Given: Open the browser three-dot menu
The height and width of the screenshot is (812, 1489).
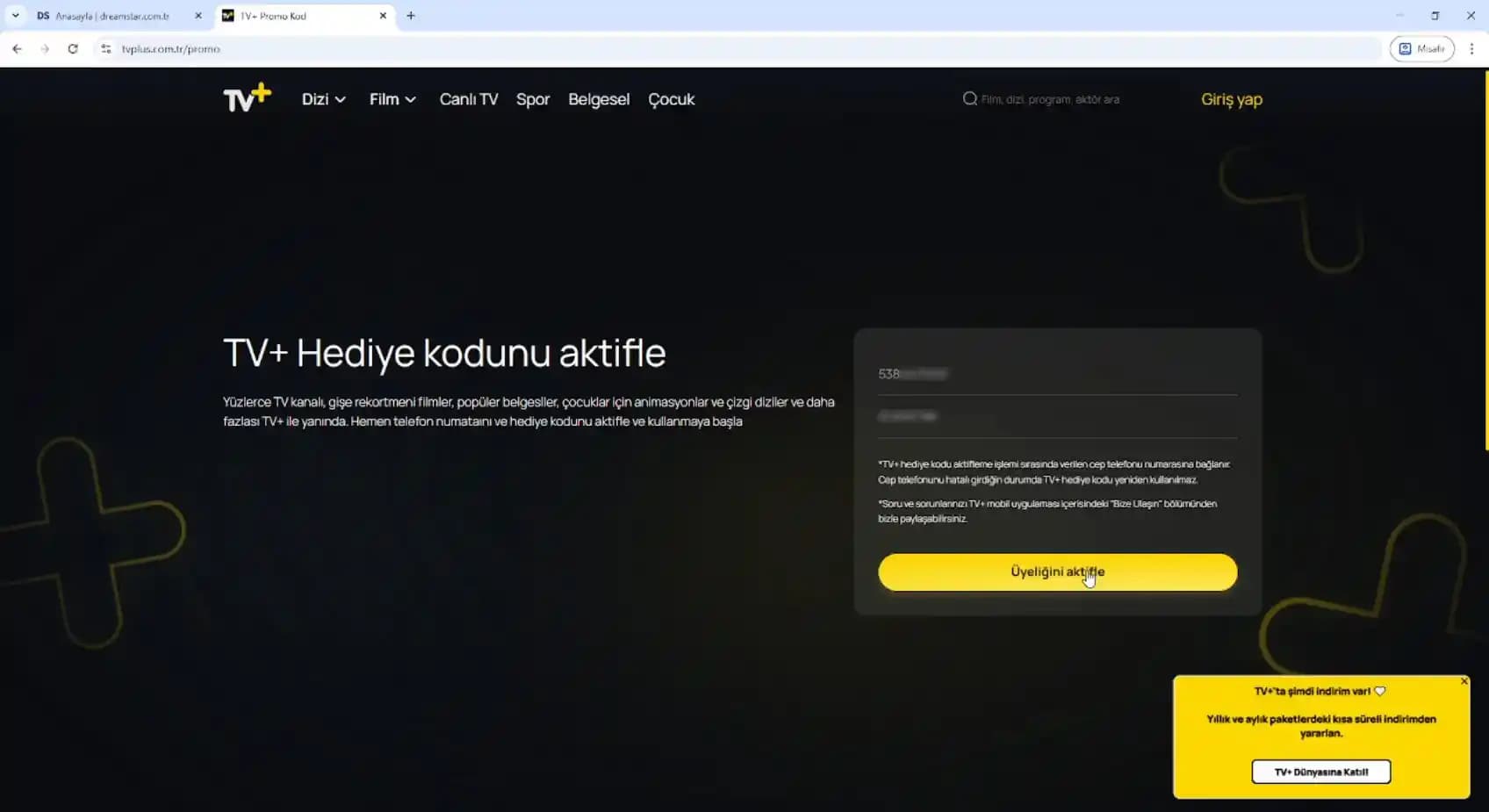Looking at the screenshot, I should click(1472, 48).
